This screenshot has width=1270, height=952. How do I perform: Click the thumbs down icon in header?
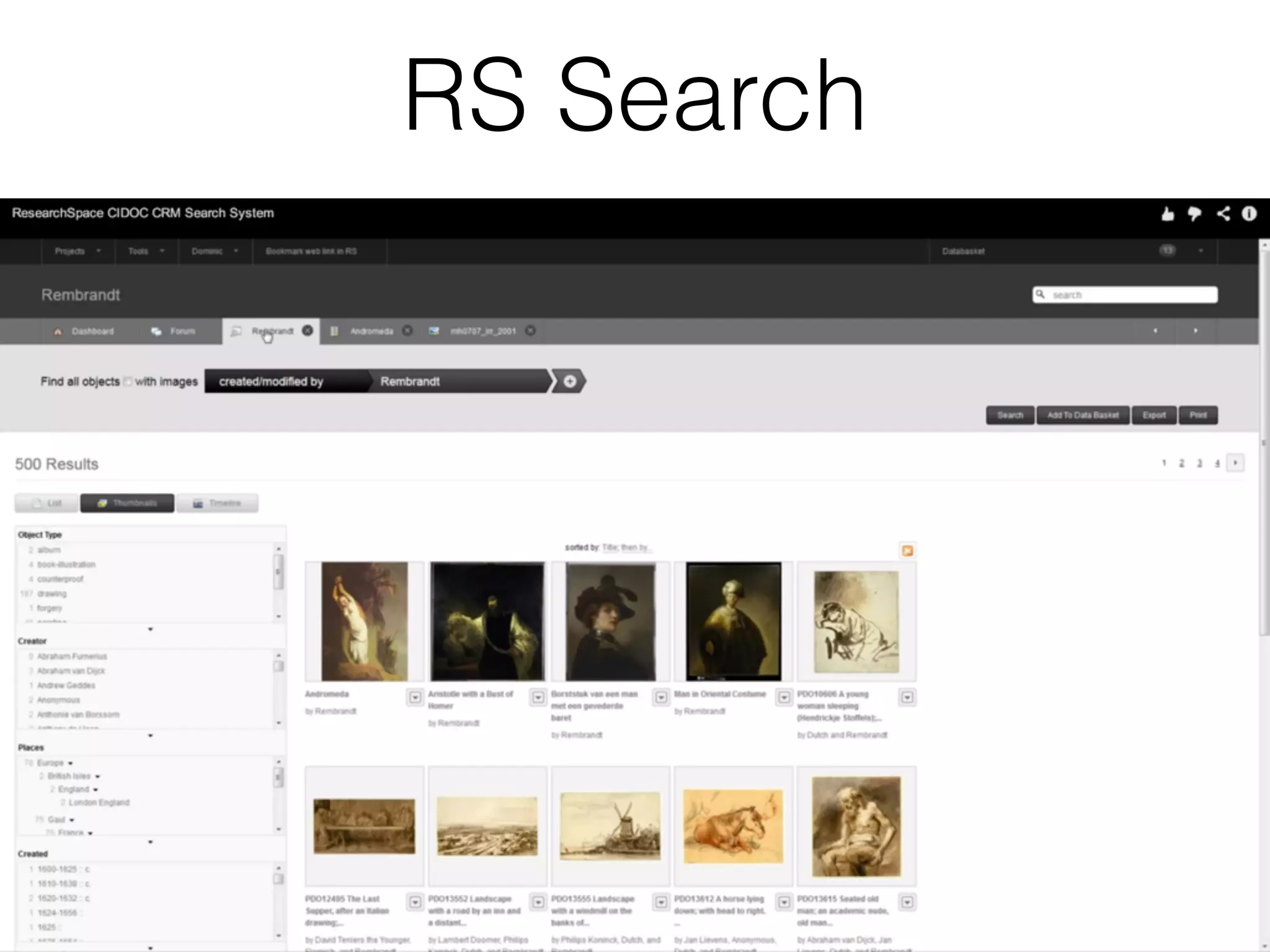(1194, 214)
